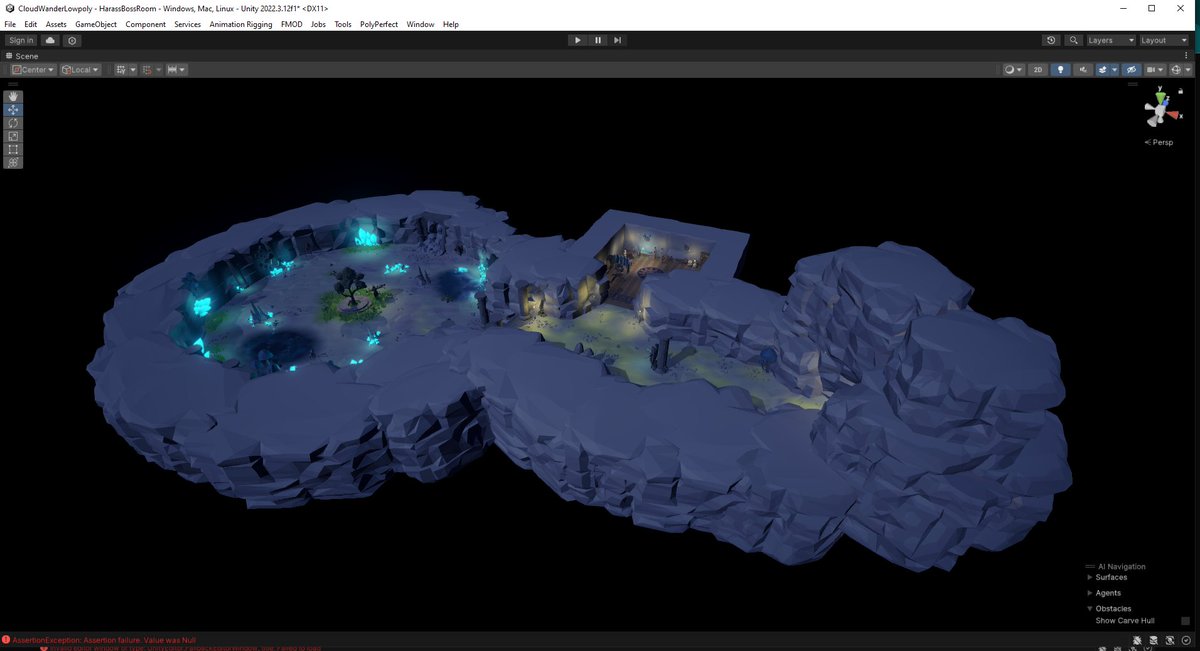Screen dimensions: 1200x651
Task: Click the scene orientation gizmo cube
Action: coord(1160,113)
